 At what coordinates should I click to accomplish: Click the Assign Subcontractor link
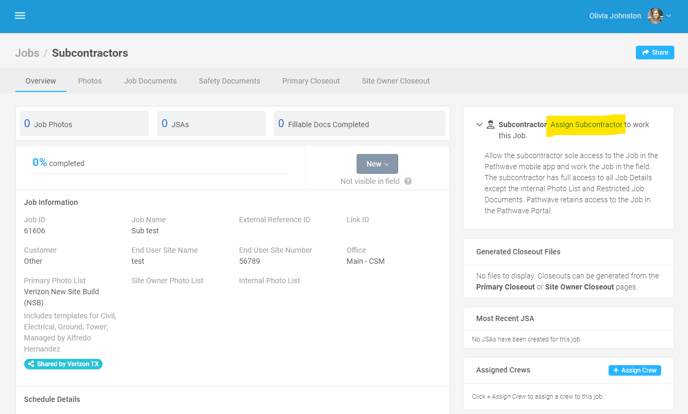click(586, 125)
